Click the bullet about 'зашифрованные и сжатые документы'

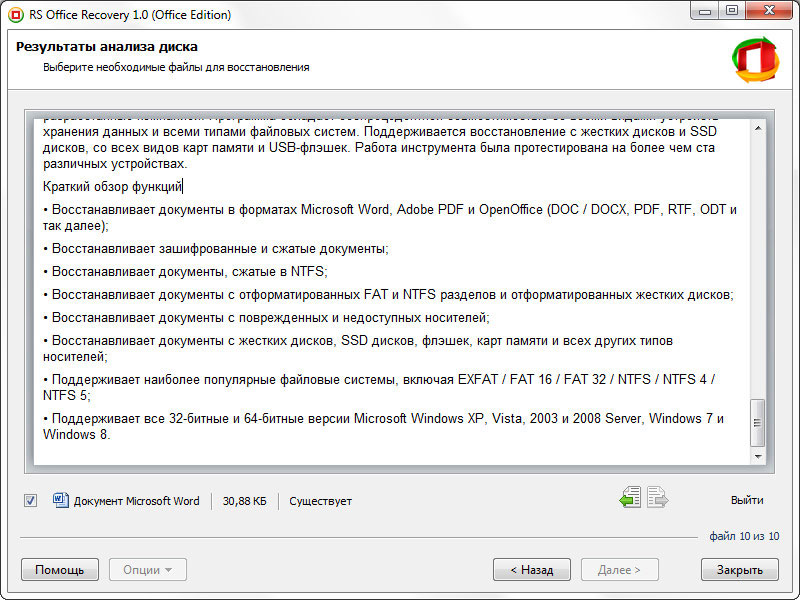[216, 248]
